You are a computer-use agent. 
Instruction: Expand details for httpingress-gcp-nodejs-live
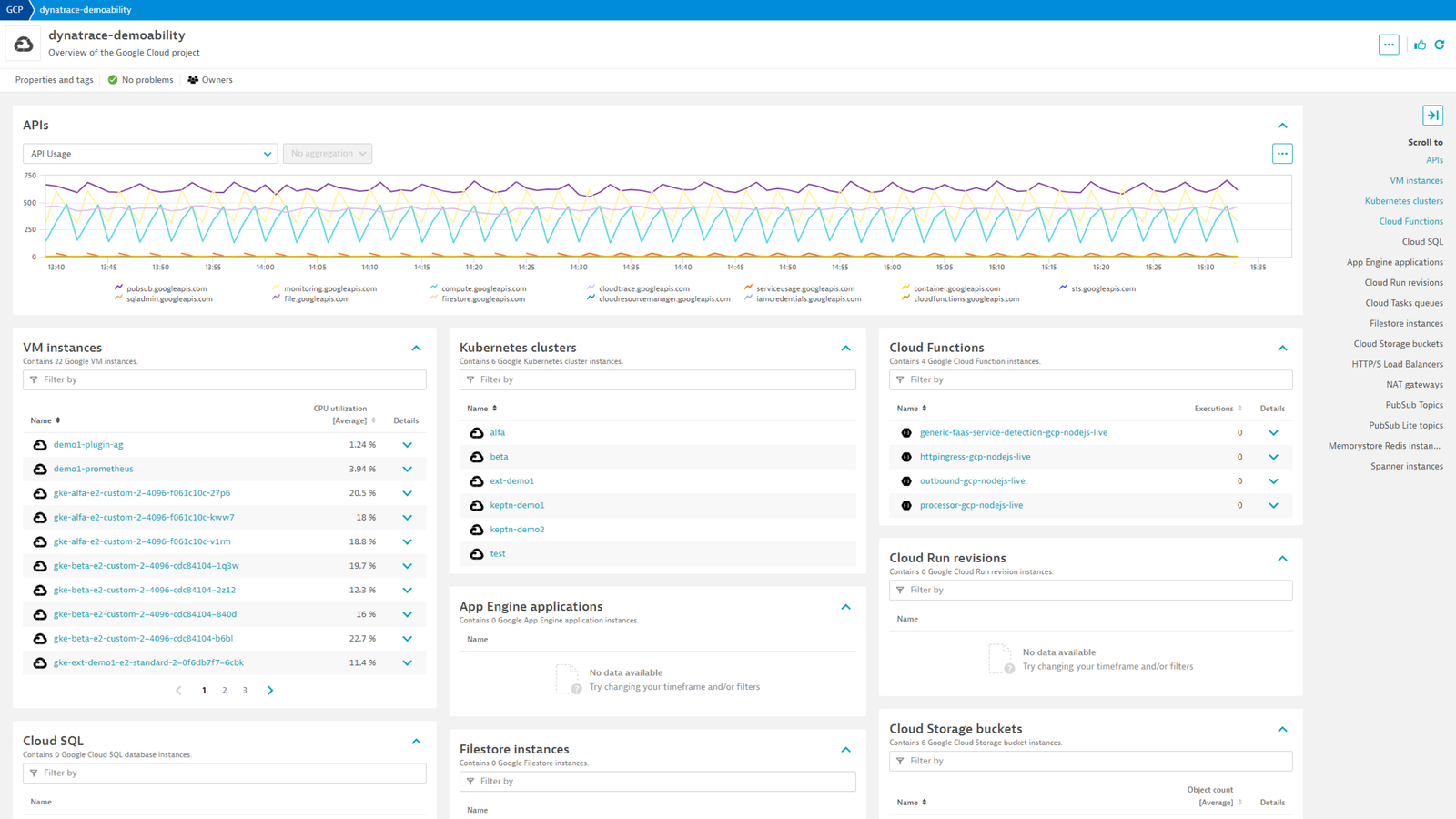tap(1273, 457)
